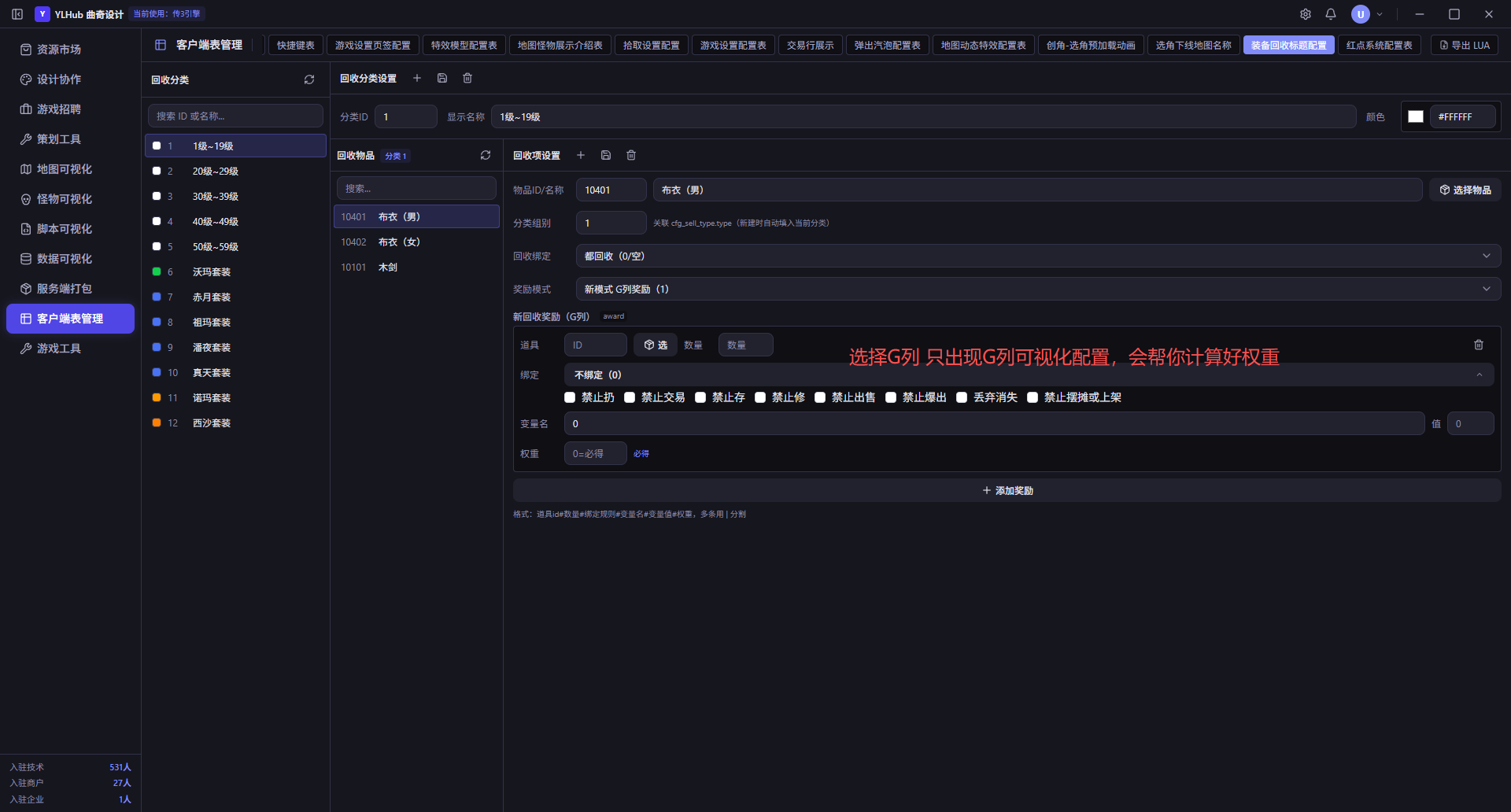1511x812 pixels.
Task: Refresh the 回收物品 panel
Action: (486, 155)
